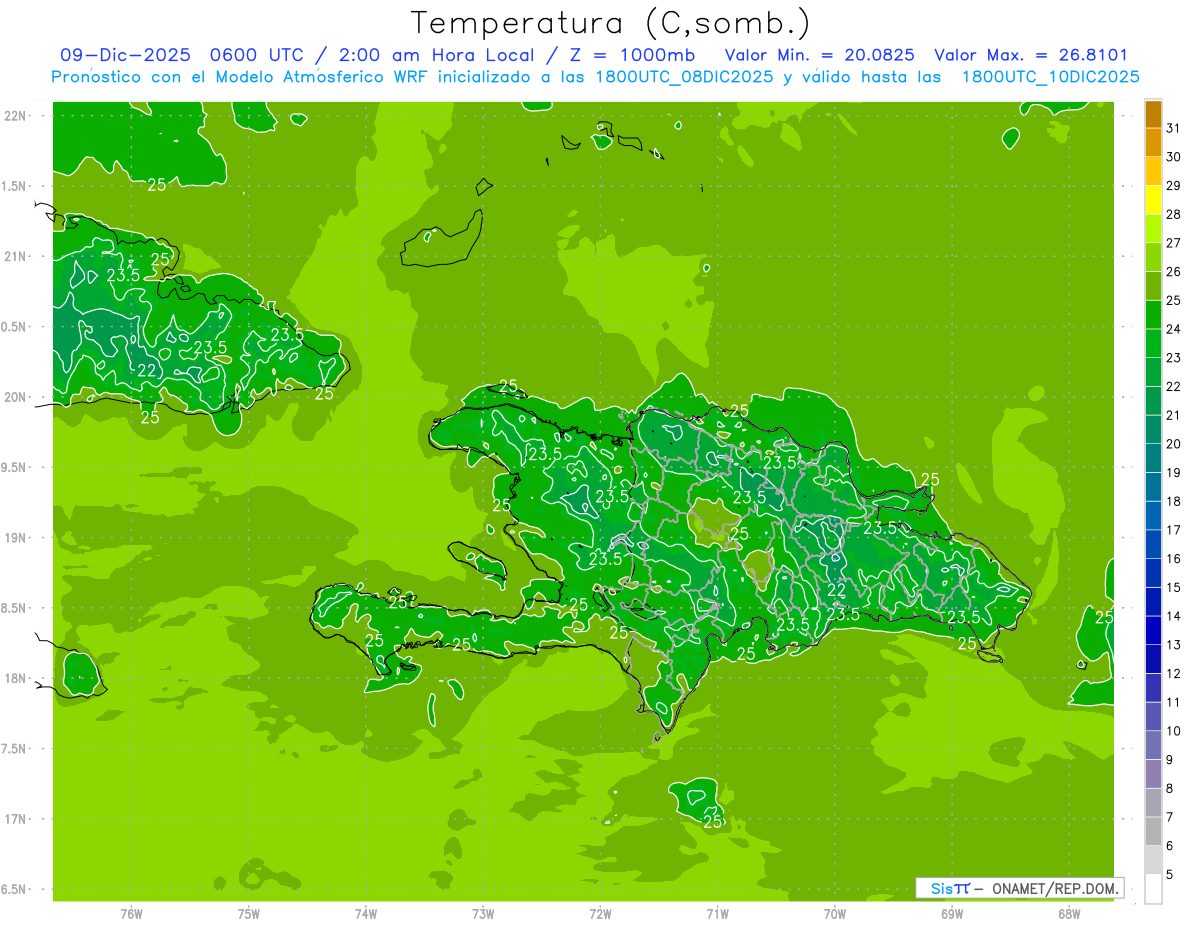This screenshot has height=927, width=1200.
Task: Click the 'SisTT - ONAMET/REP.DOM.' credit label
Action: click(x=1019, y=888)
